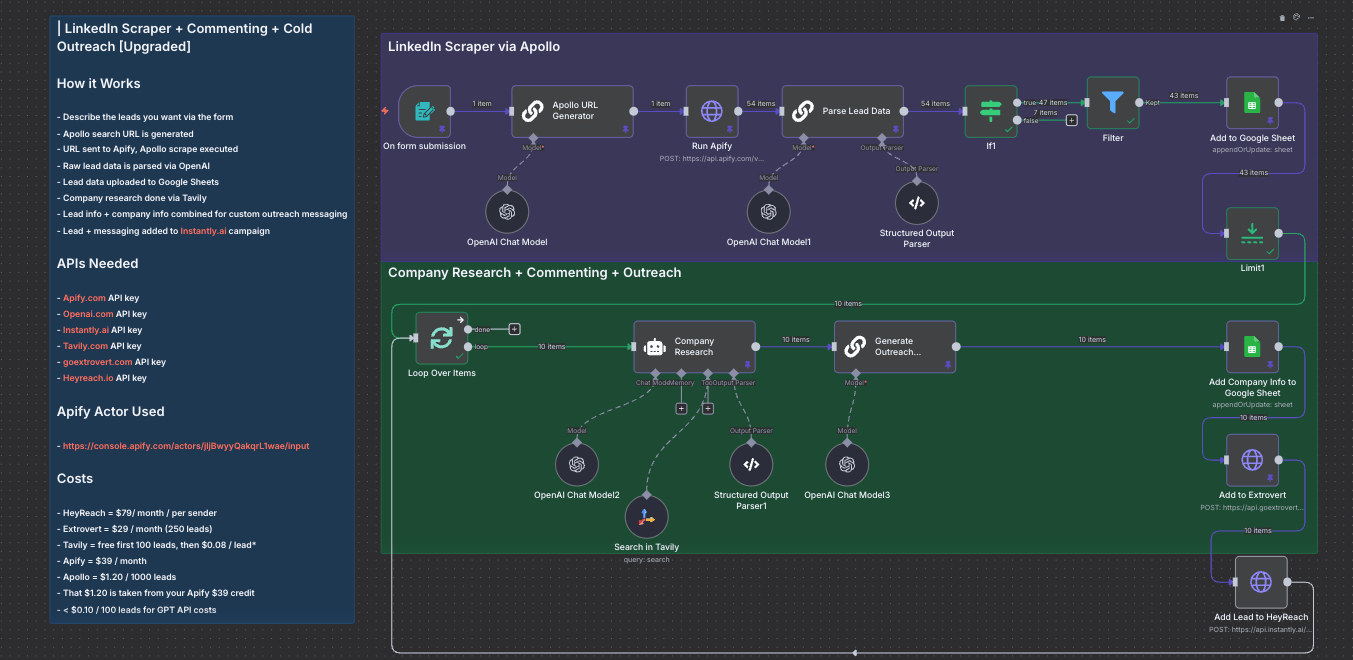
Task: Select the OpenAI Chat Model1 node
Action: click(x=768, y=212)
